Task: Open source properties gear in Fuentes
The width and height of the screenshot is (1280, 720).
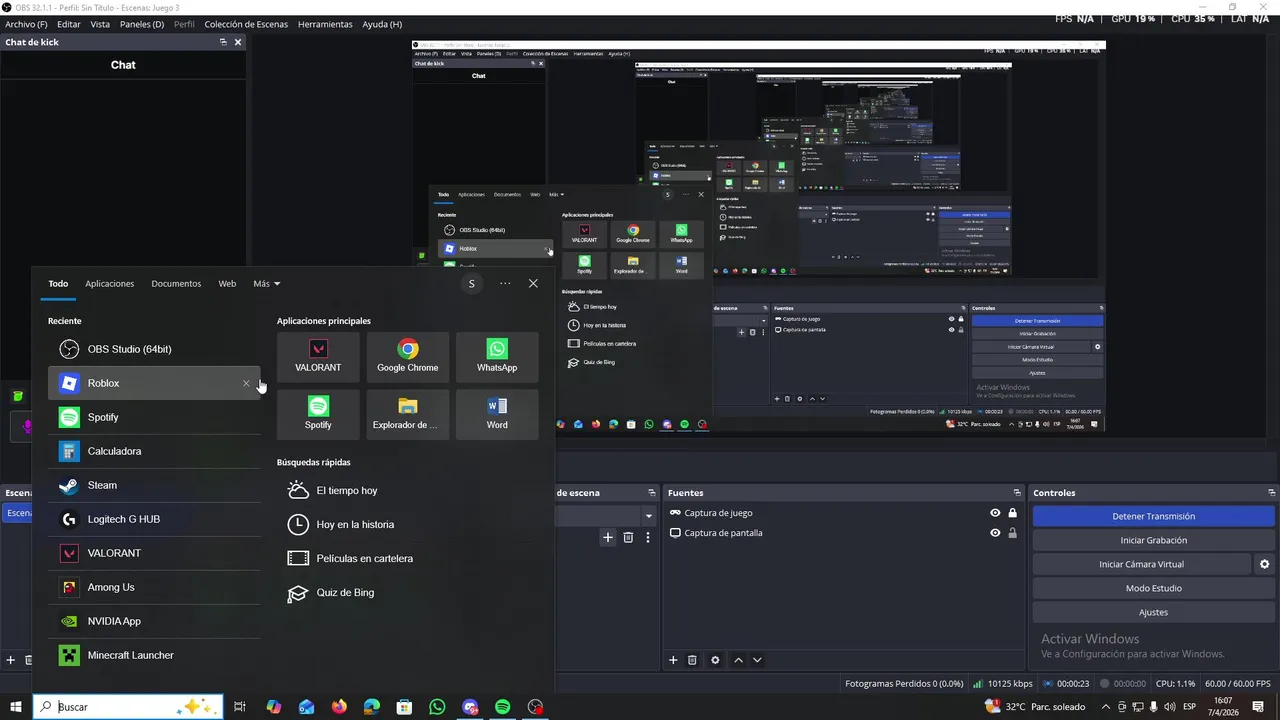Action: click(715, 660)
